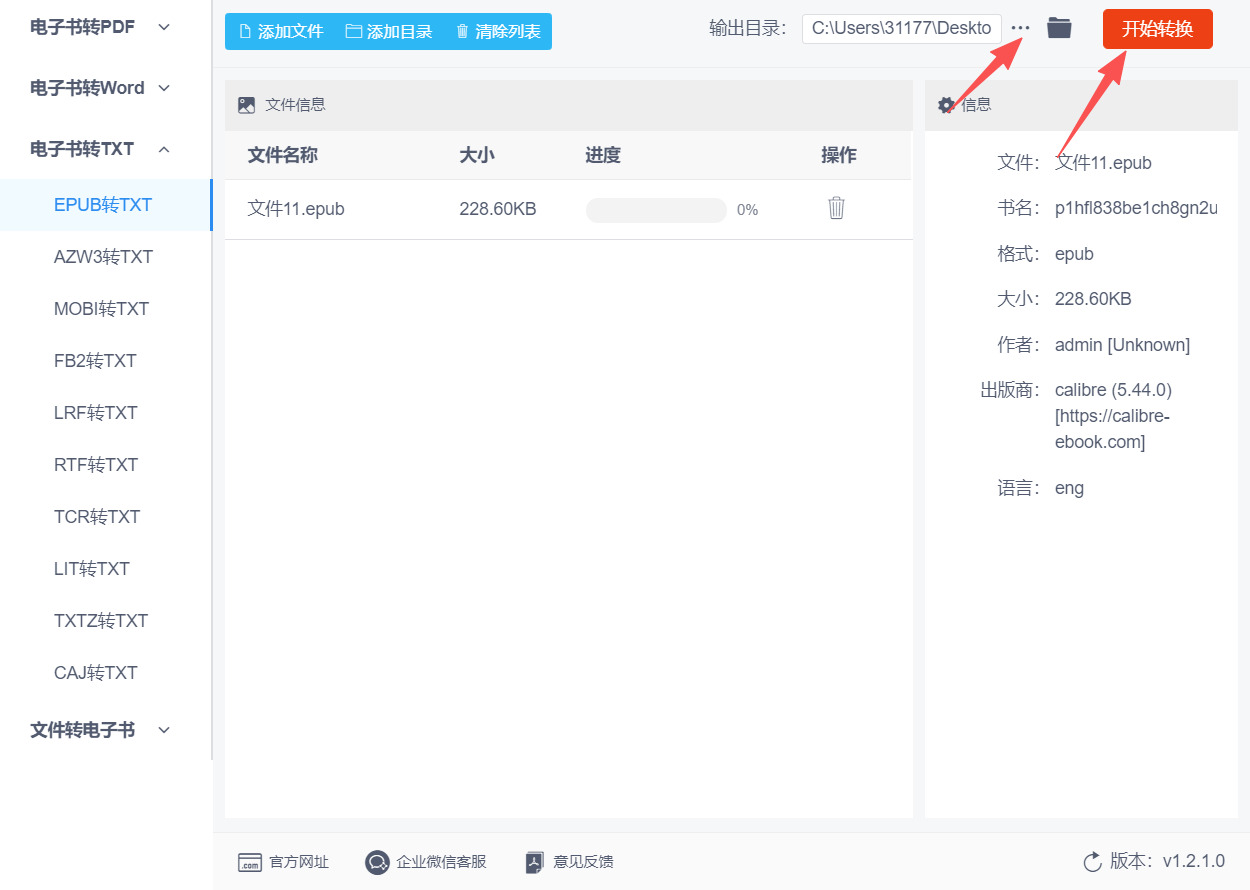This screenshot has width=1250, height=890.
Task: Select MOBI转TXT in the sidebar
Action: (105, 309)
